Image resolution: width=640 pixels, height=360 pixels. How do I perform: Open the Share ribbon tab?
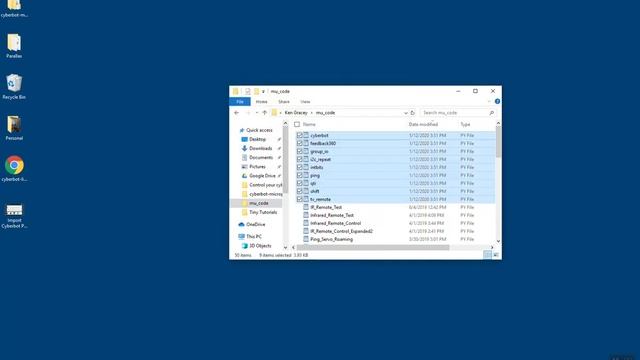coord(284,102)
